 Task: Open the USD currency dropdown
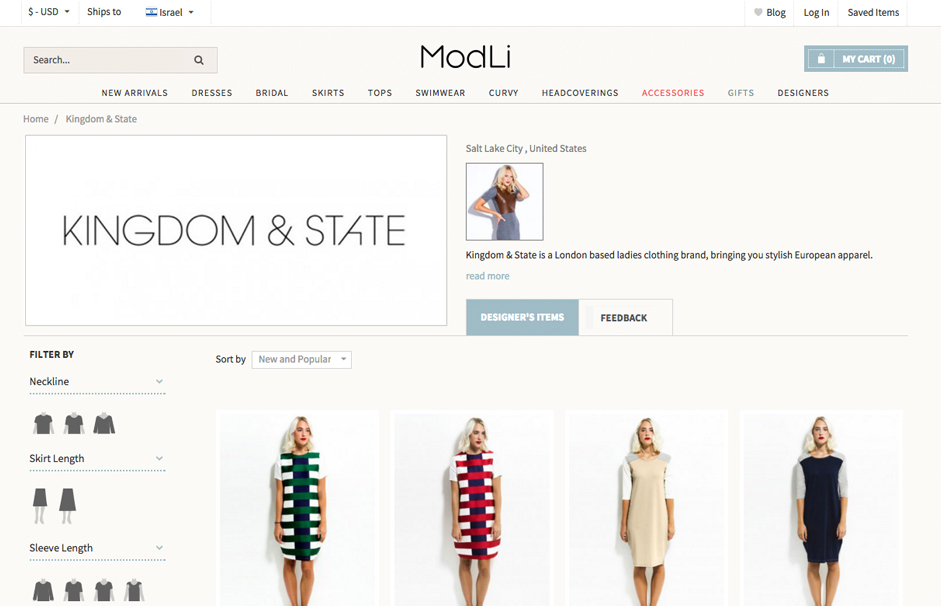[49, 12]
